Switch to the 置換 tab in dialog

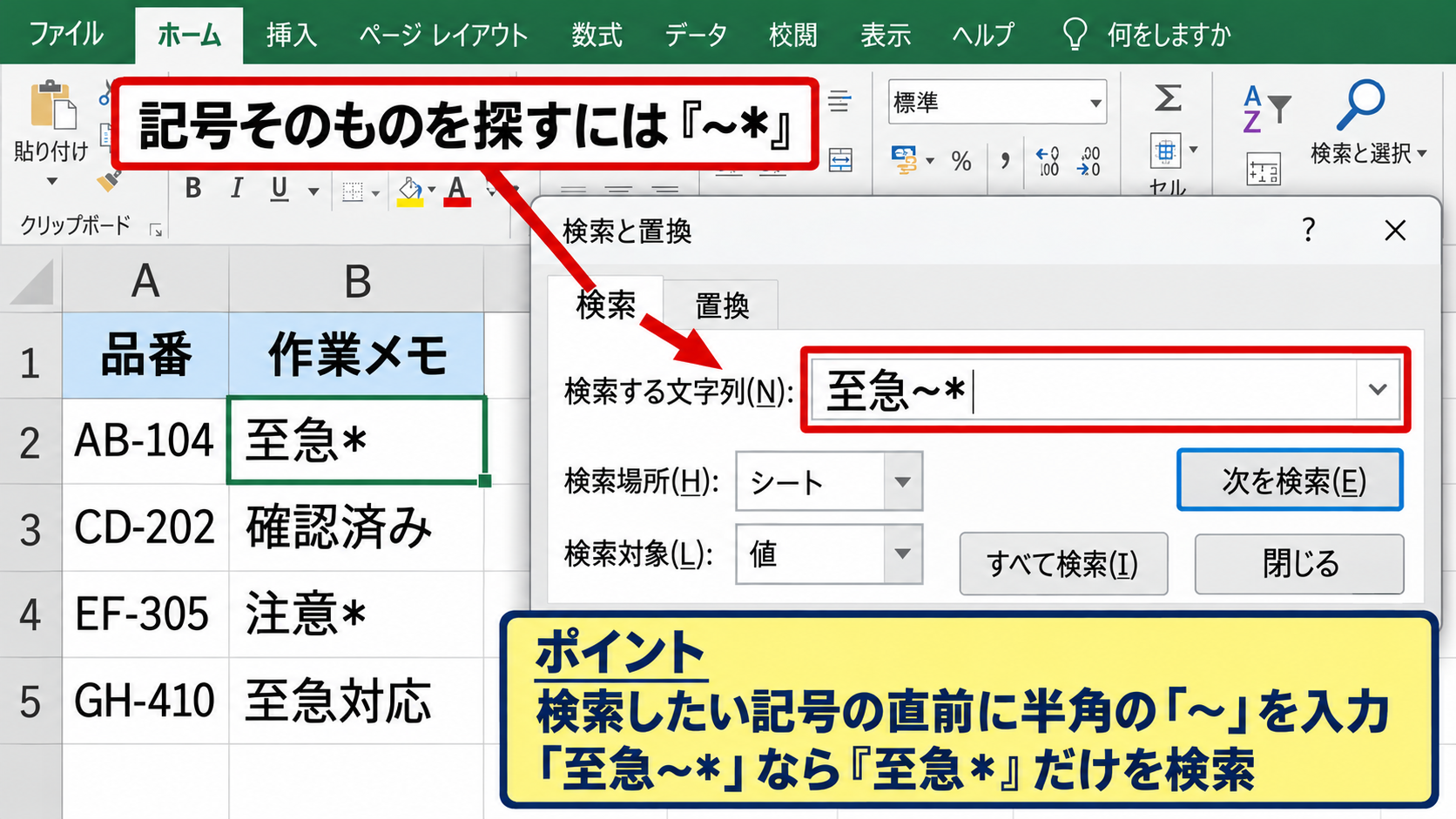tap(722, 305)
